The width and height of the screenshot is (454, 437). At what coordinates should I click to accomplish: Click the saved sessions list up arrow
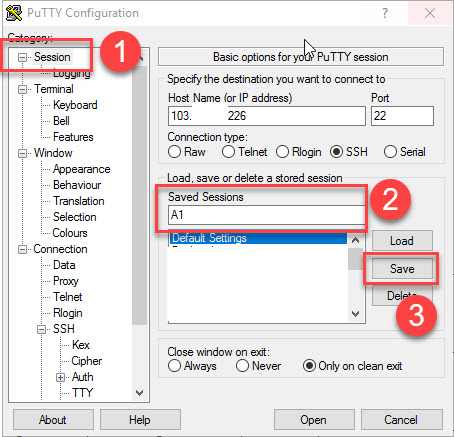coord(355,240)
